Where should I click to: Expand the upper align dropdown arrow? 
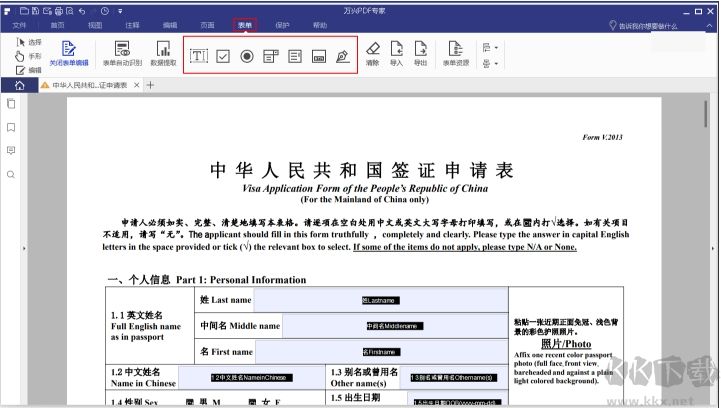click(496, 47)
